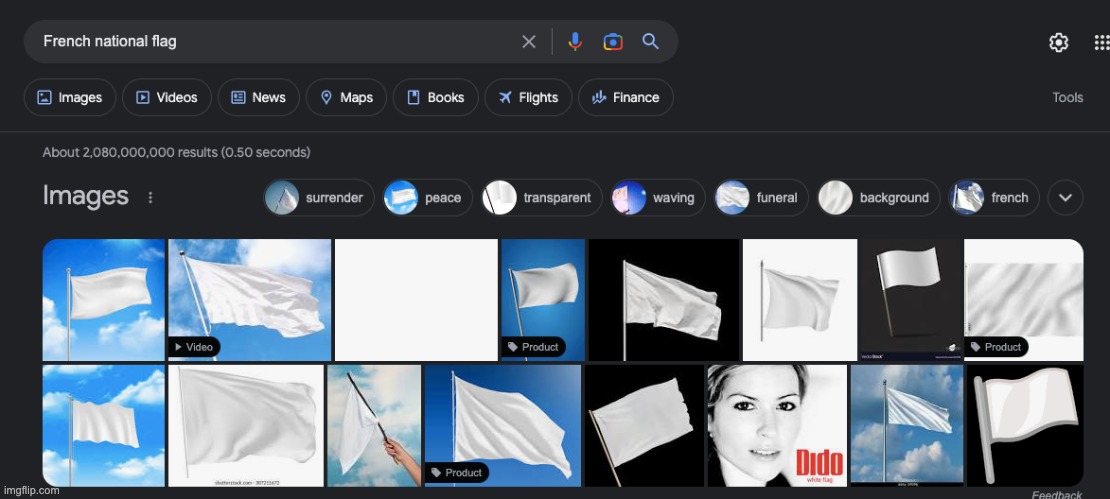Open the settings gear icon
1110x499 pixels.
click(x=1058, y=42)
